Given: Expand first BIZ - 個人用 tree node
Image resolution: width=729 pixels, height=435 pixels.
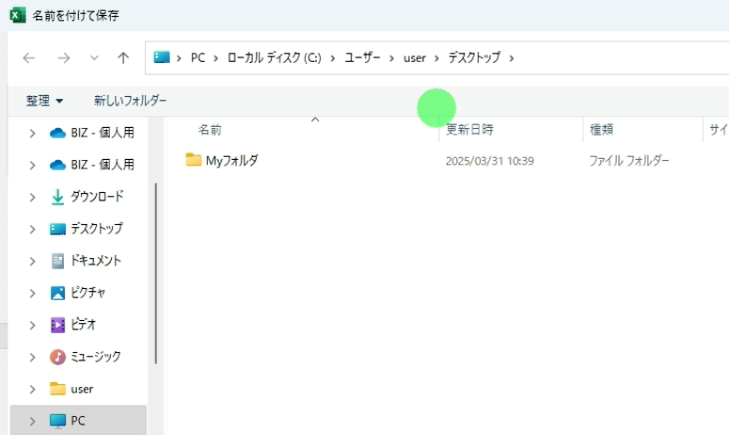Looking at the screenshot, I should click(x=32, y=133).
